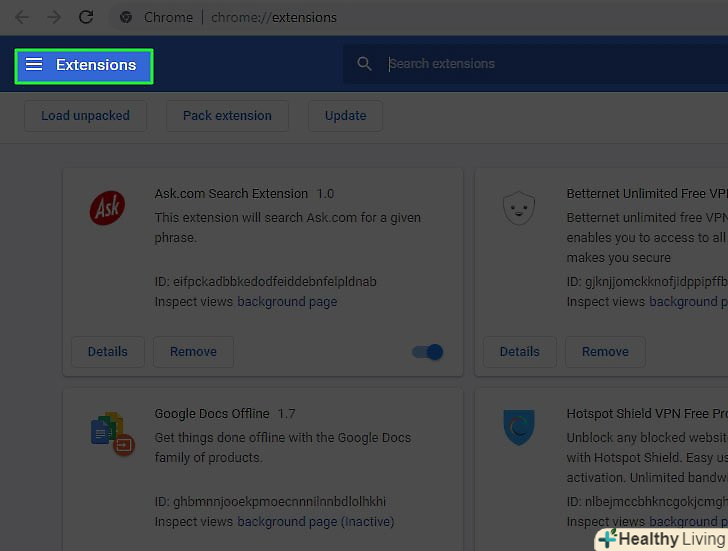Screen dimensions: 728x551
Task: Open Betternet background page link
Action: point(689,302)
